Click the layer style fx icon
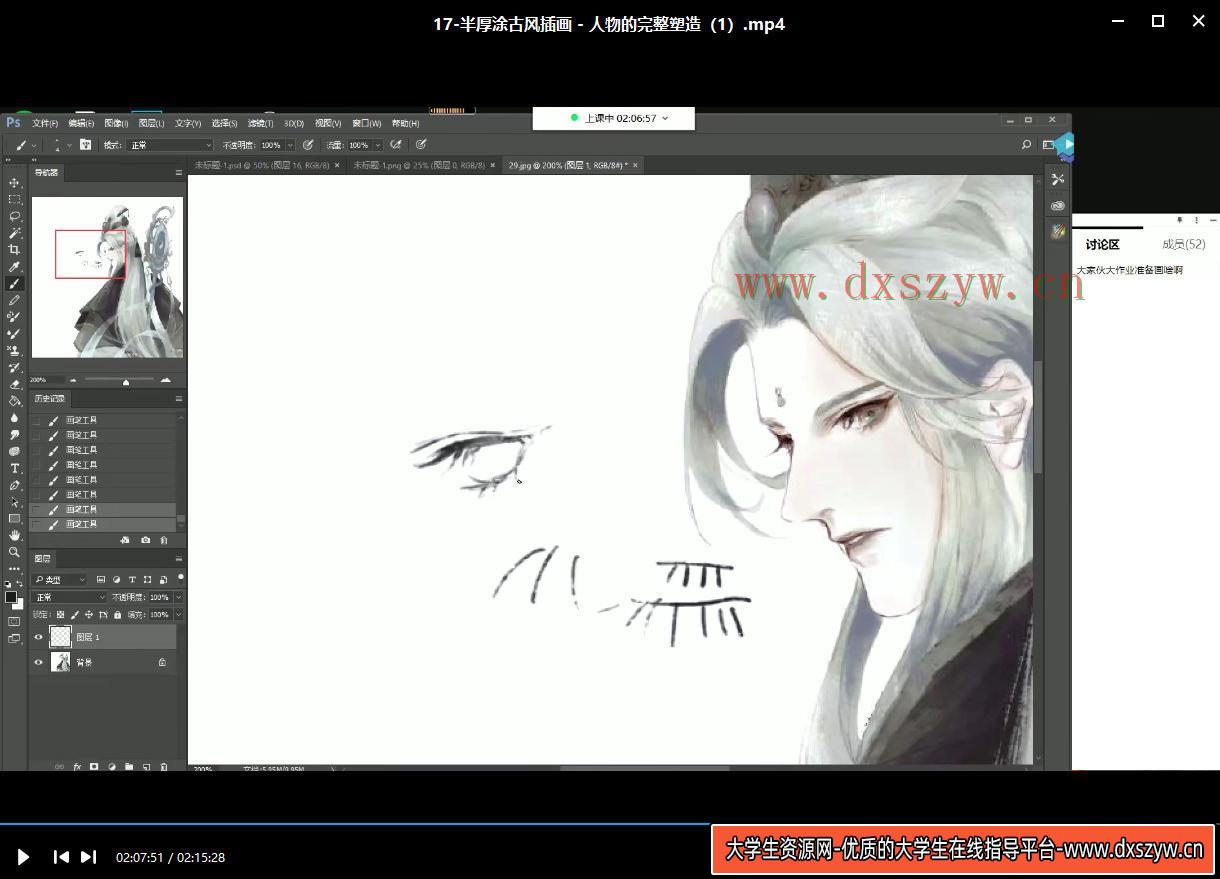 77,767
